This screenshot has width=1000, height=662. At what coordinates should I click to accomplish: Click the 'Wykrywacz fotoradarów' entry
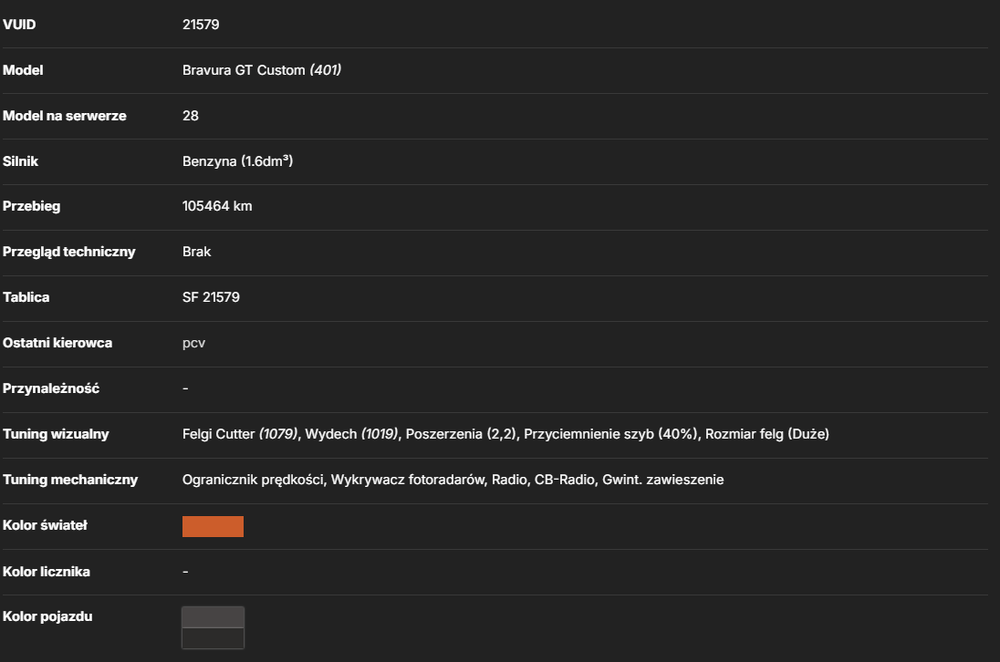point(408,480)
